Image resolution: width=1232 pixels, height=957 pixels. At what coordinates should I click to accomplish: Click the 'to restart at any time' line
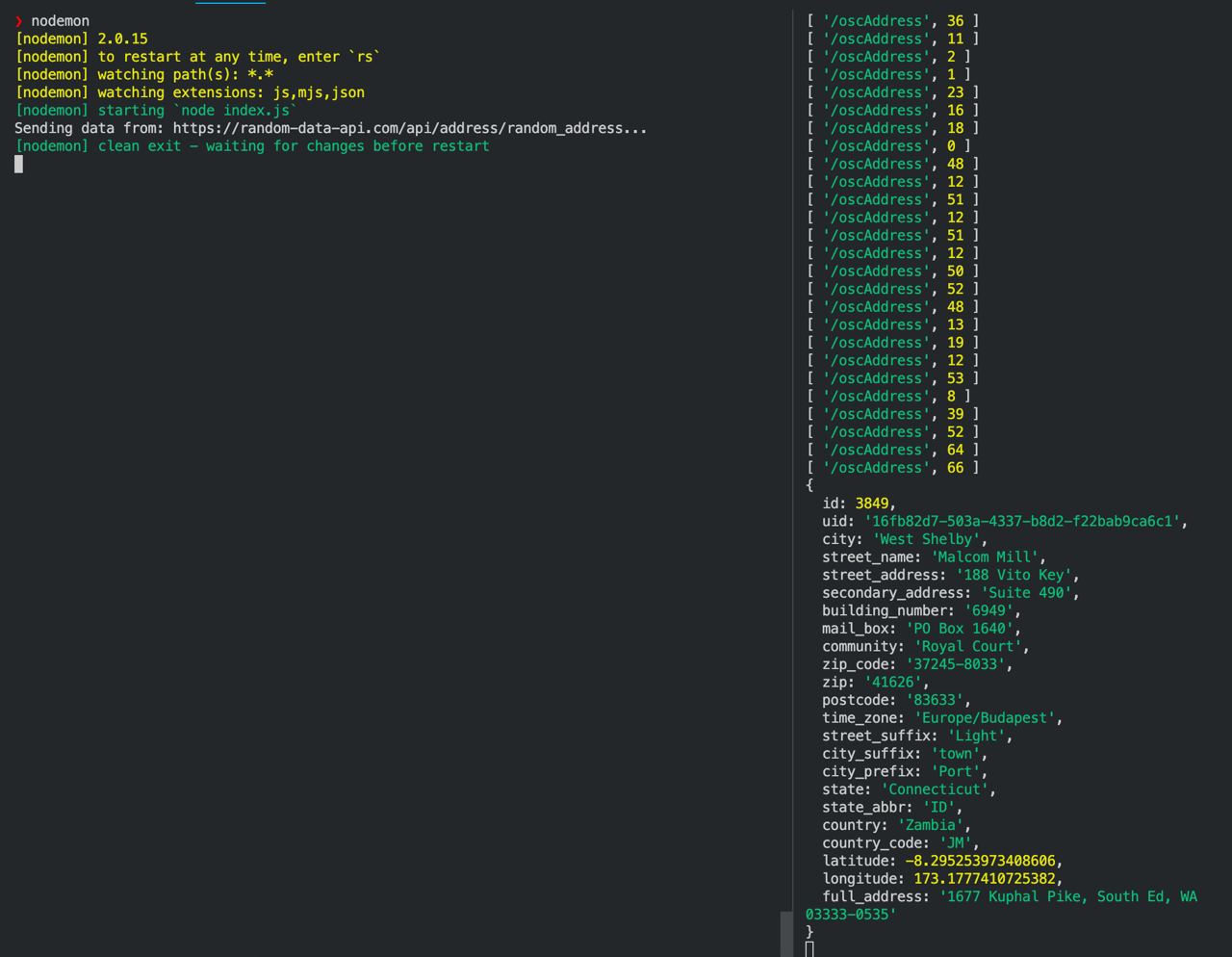197,57
